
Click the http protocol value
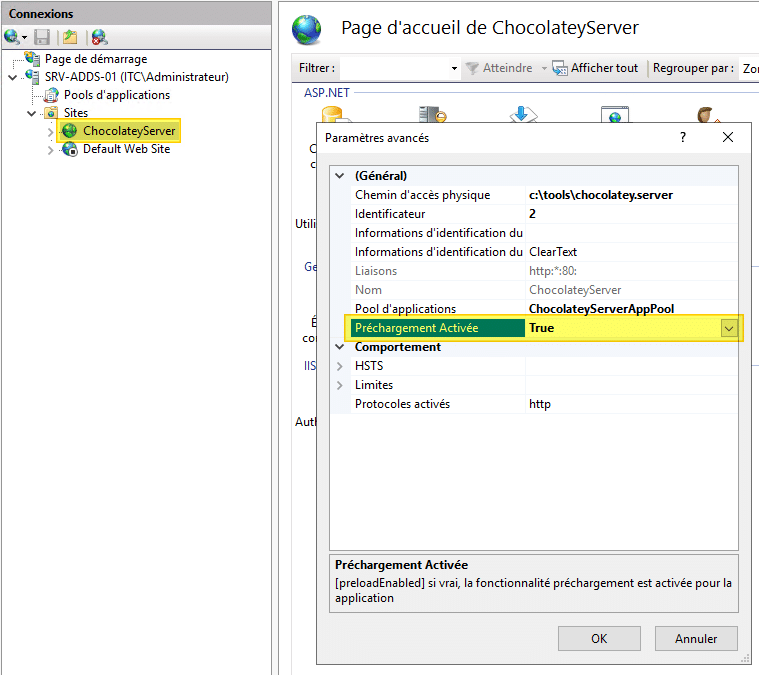[x=540, y=404]
